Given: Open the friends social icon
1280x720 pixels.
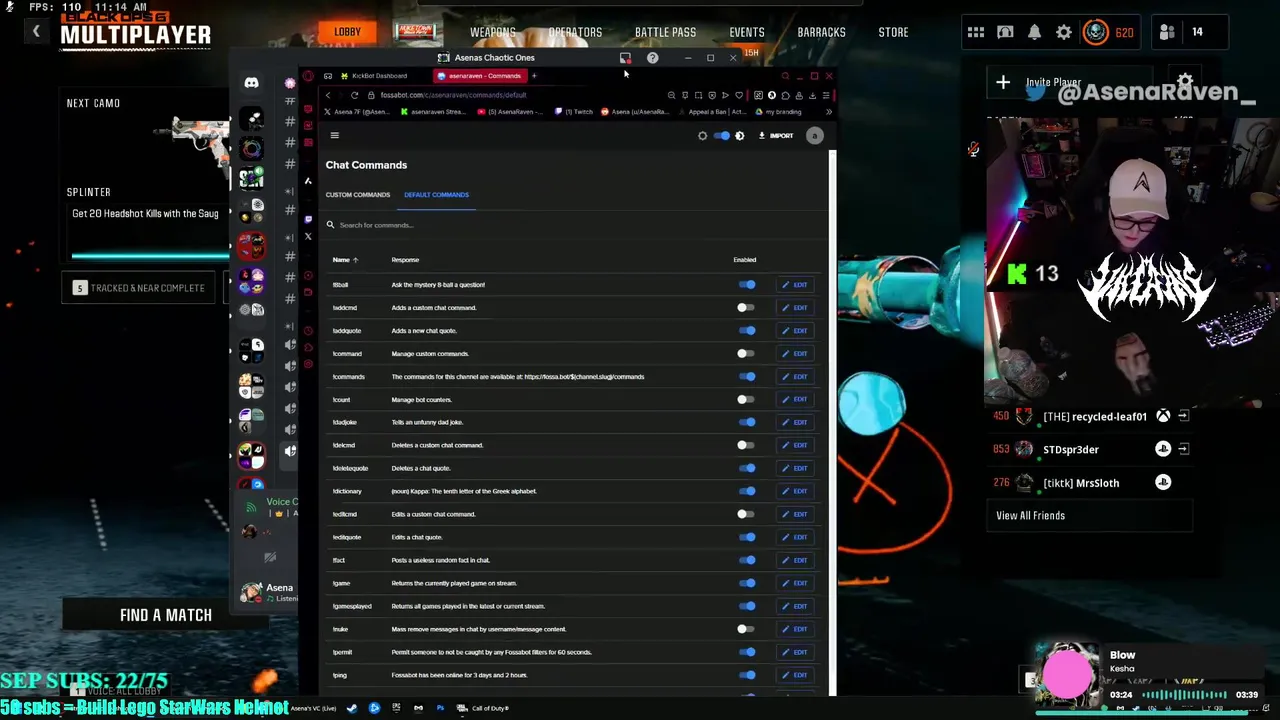Looking at the screenshot, I should (x=1167, y=32).
